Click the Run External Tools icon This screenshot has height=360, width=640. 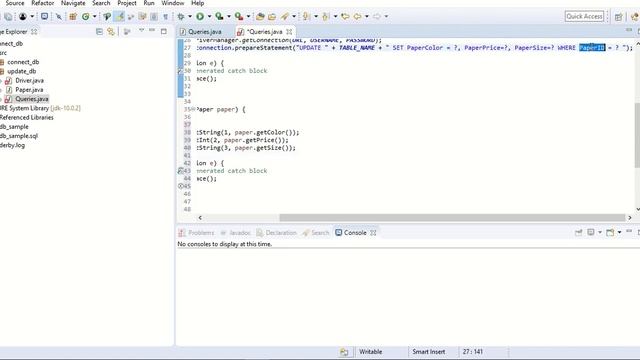[239, 16]
